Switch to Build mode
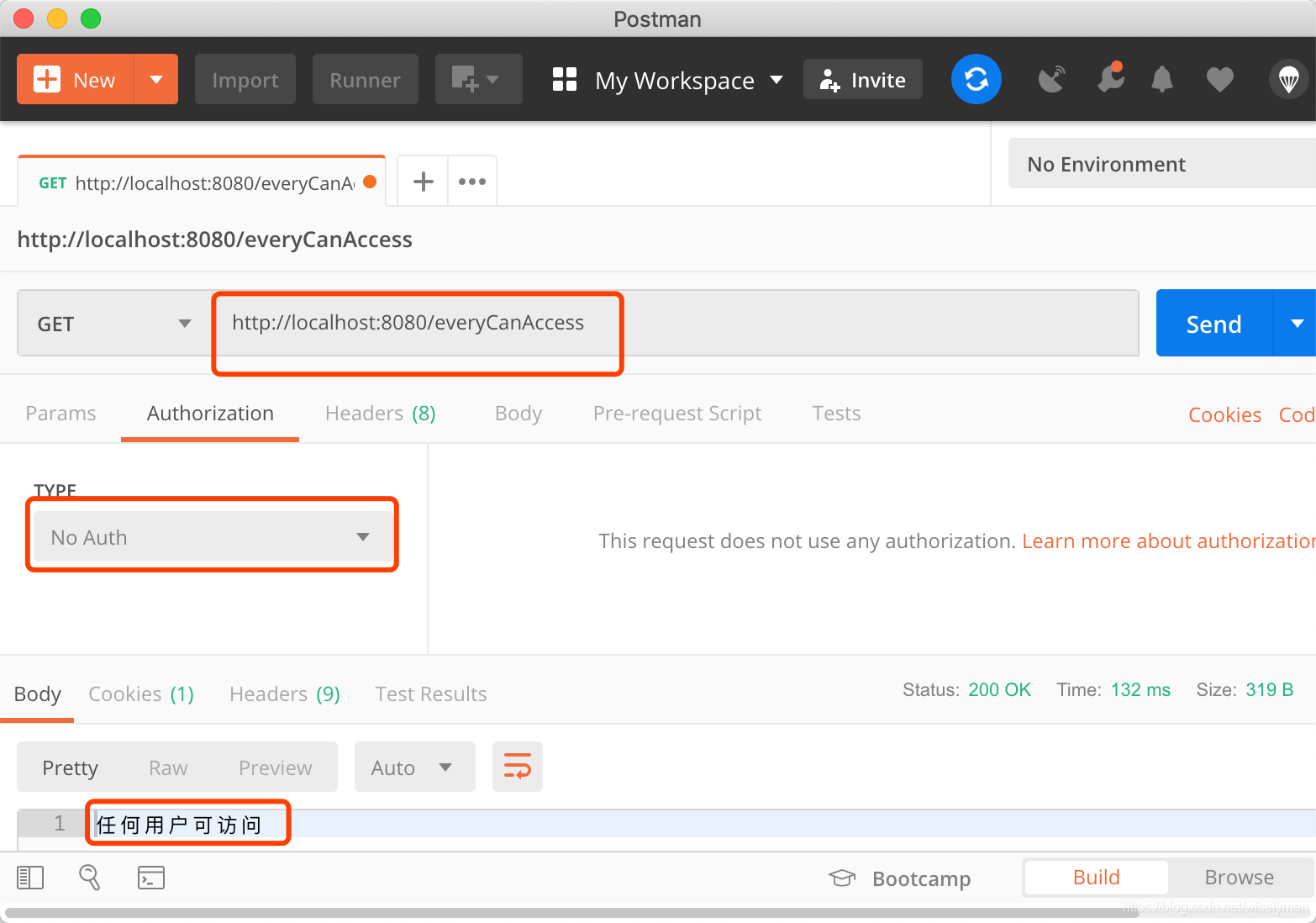 point(1097,878)
